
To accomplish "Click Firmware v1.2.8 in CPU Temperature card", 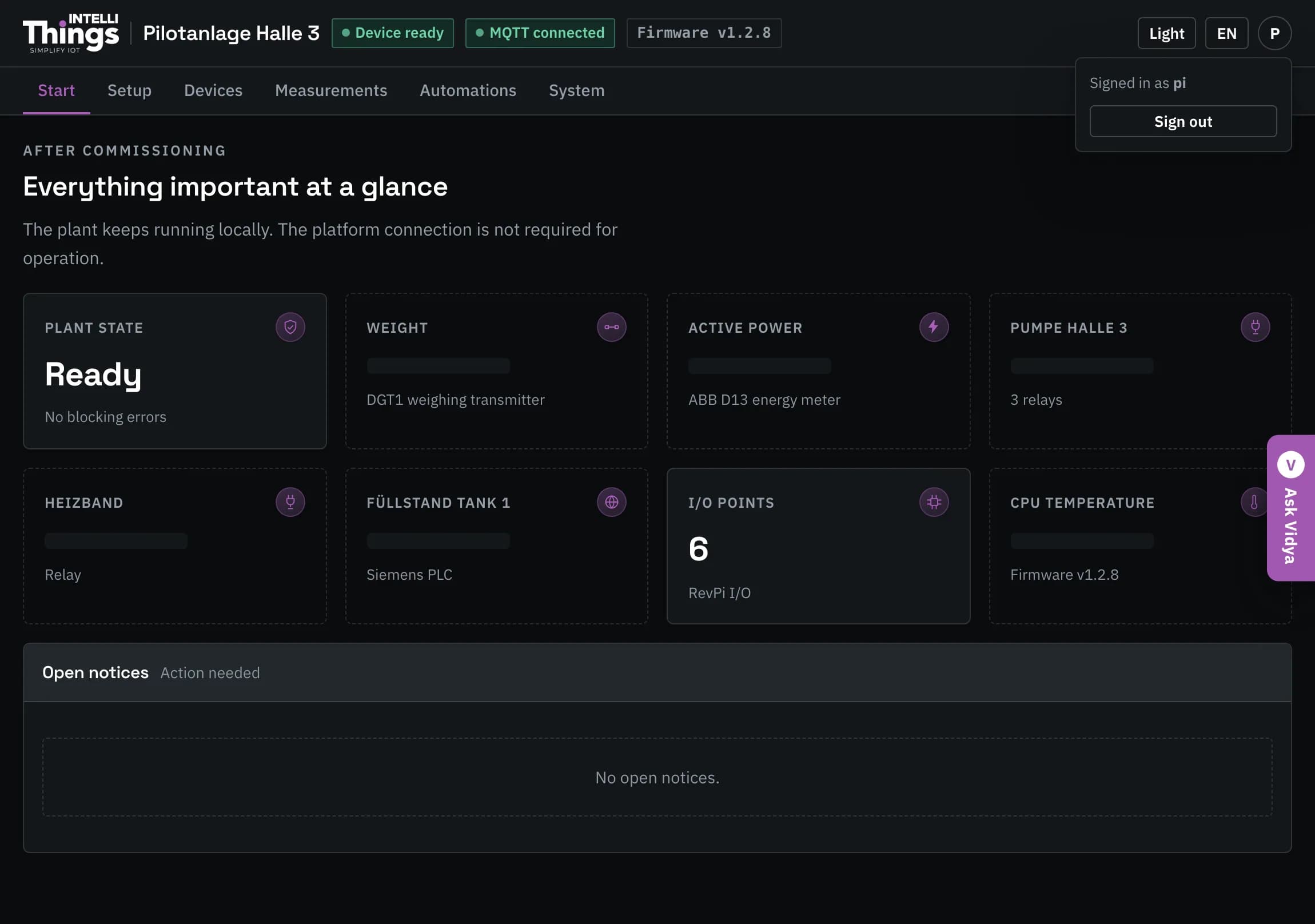I will coord(1063,575).
